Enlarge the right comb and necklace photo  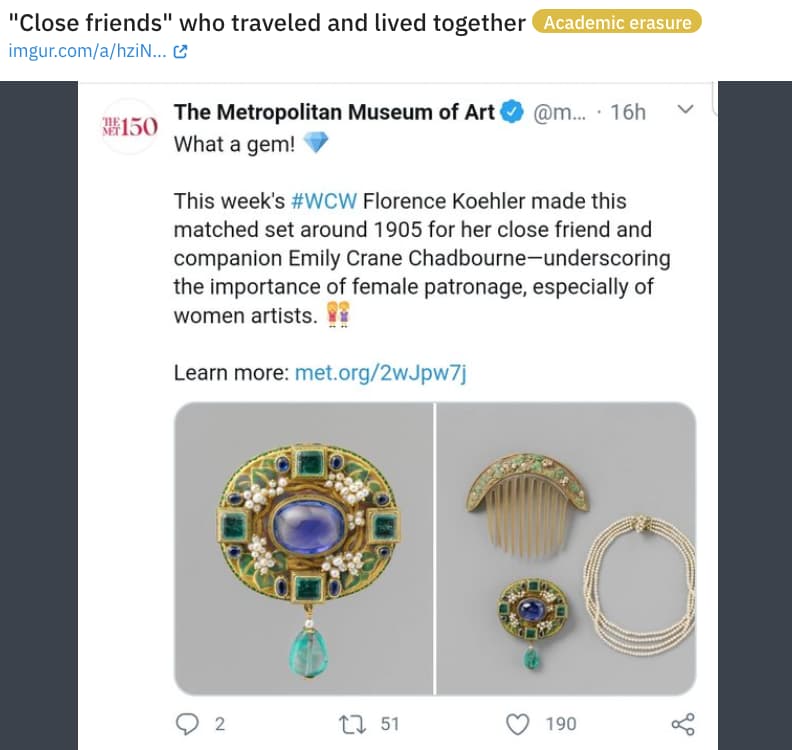[x=567, y=548]
